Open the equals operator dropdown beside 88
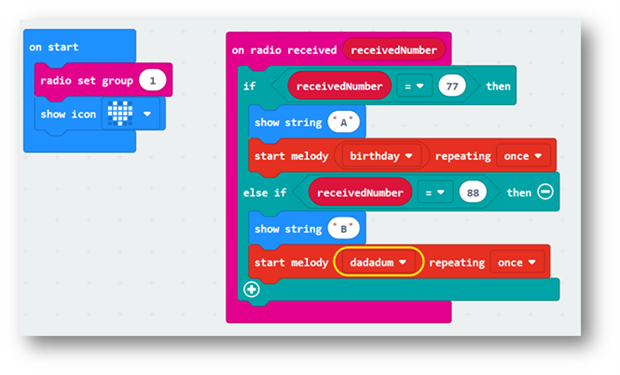 435,193
